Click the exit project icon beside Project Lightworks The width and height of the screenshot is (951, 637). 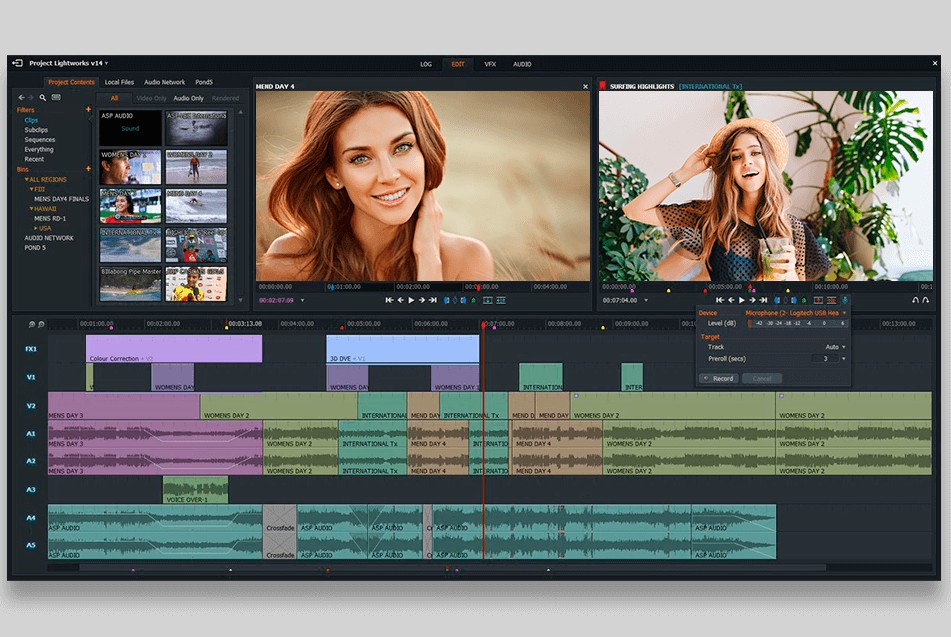coord(18,63)
